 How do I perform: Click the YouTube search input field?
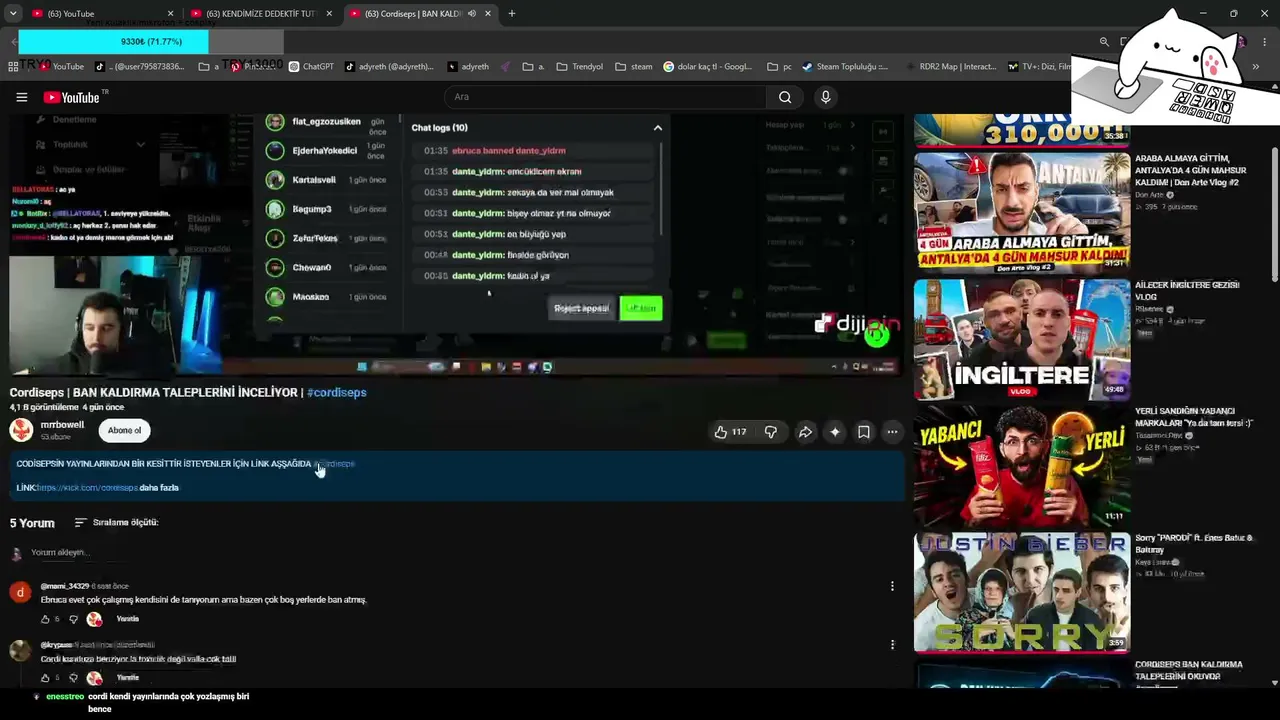coord(605,97)
